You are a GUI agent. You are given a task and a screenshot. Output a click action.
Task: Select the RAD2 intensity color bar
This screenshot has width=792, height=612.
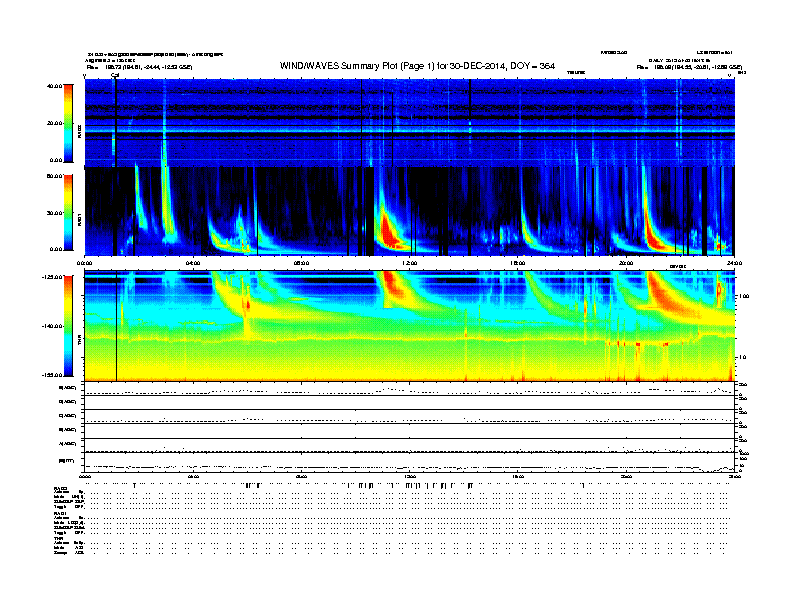point(68,124)
